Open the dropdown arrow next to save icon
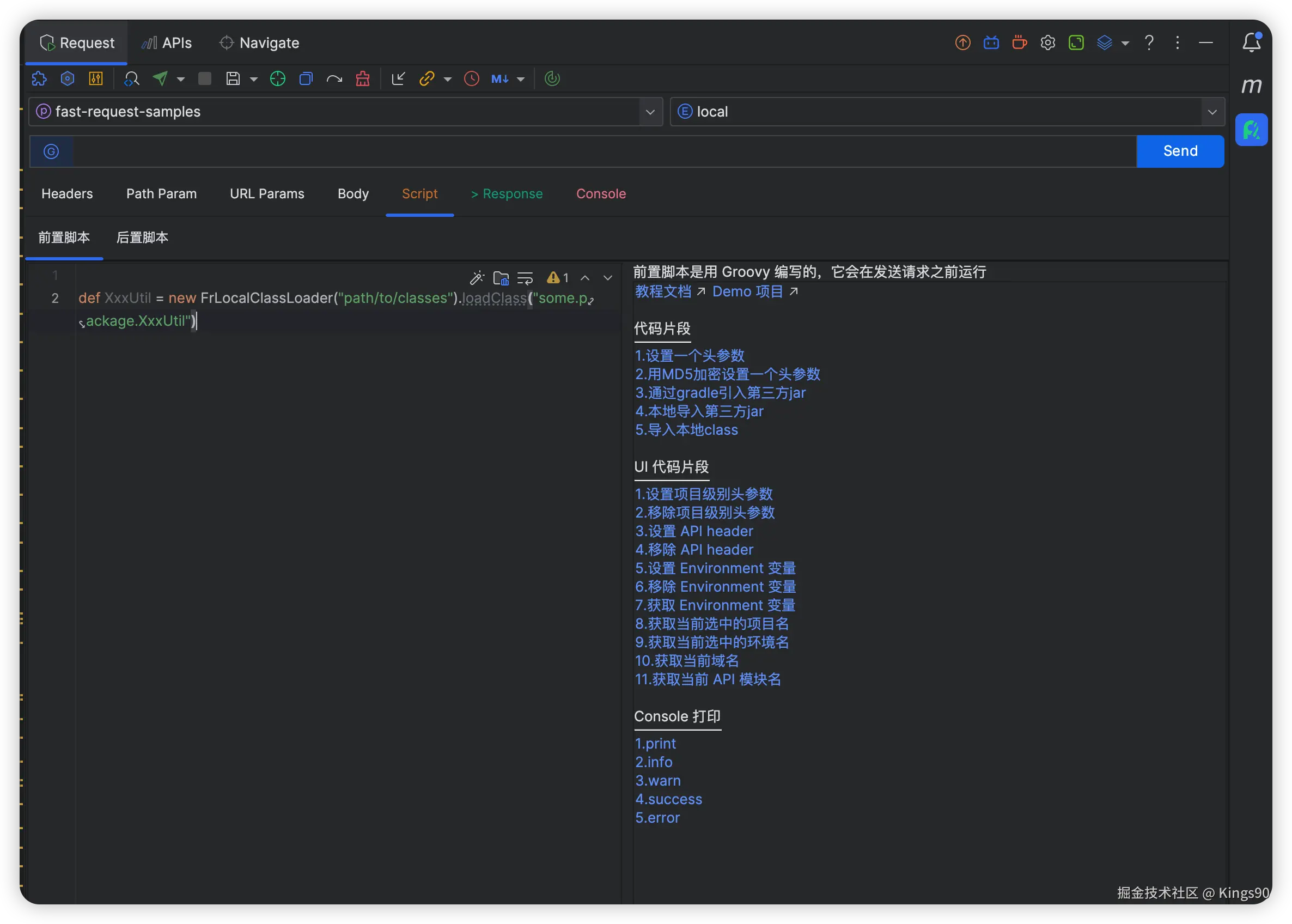The width and height of the screenshot is (1292, 924). 254,79
